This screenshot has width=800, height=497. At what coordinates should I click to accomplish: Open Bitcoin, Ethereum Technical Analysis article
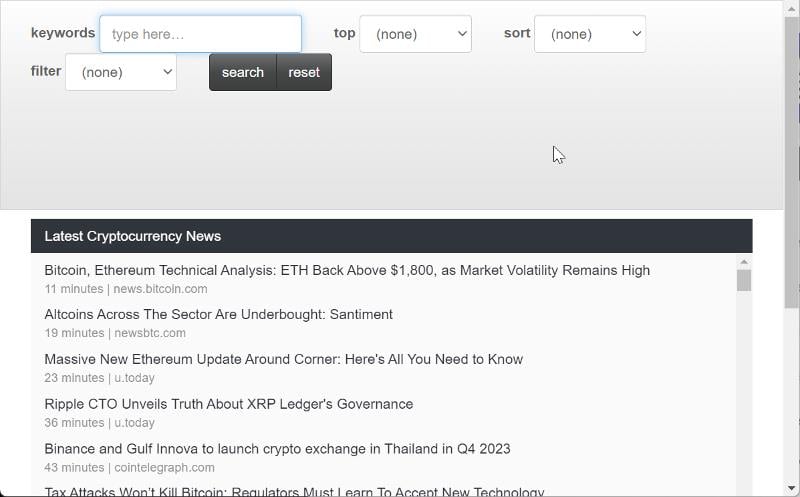pos(347,270)
